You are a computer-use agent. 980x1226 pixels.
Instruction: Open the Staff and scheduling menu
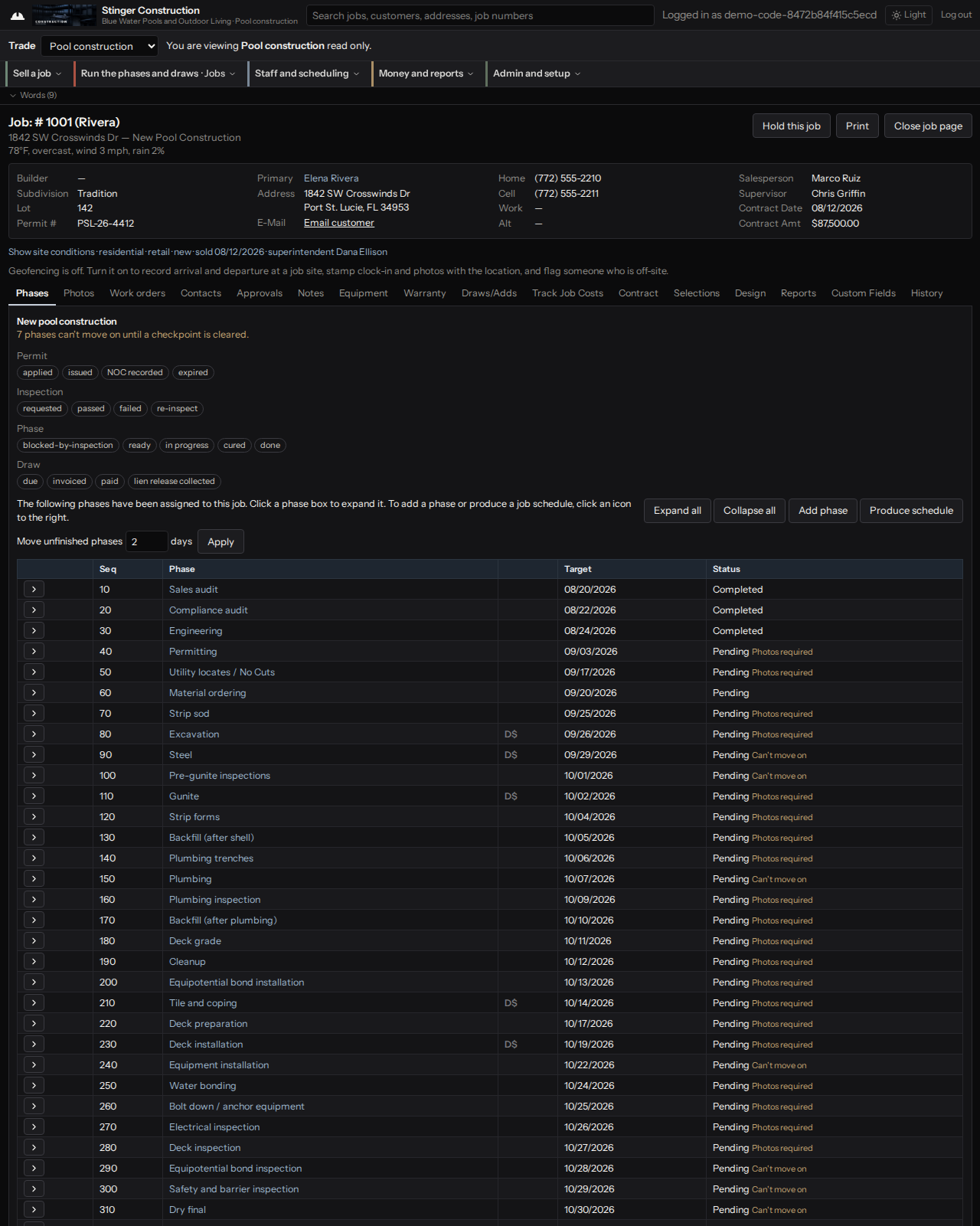pyautogui.click(x=306, y=74)
